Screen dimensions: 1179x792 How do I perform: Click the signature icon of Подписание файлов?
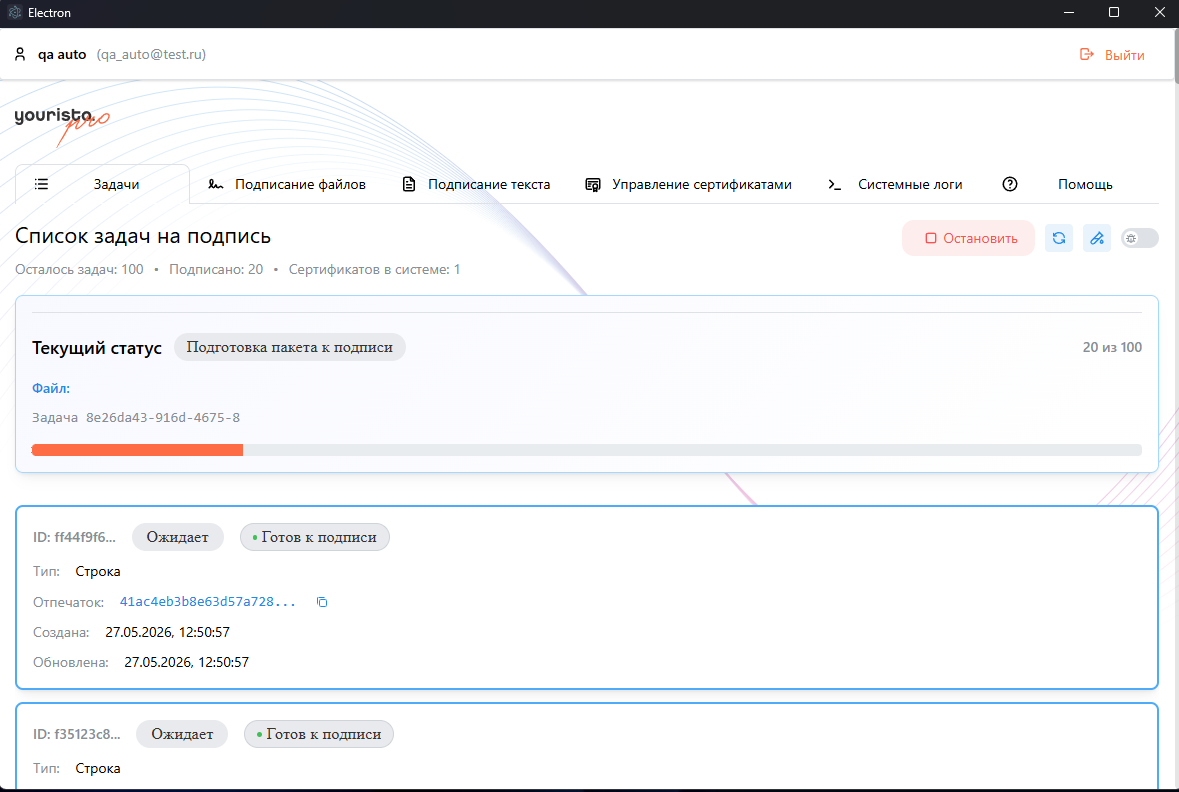[216, 184]
